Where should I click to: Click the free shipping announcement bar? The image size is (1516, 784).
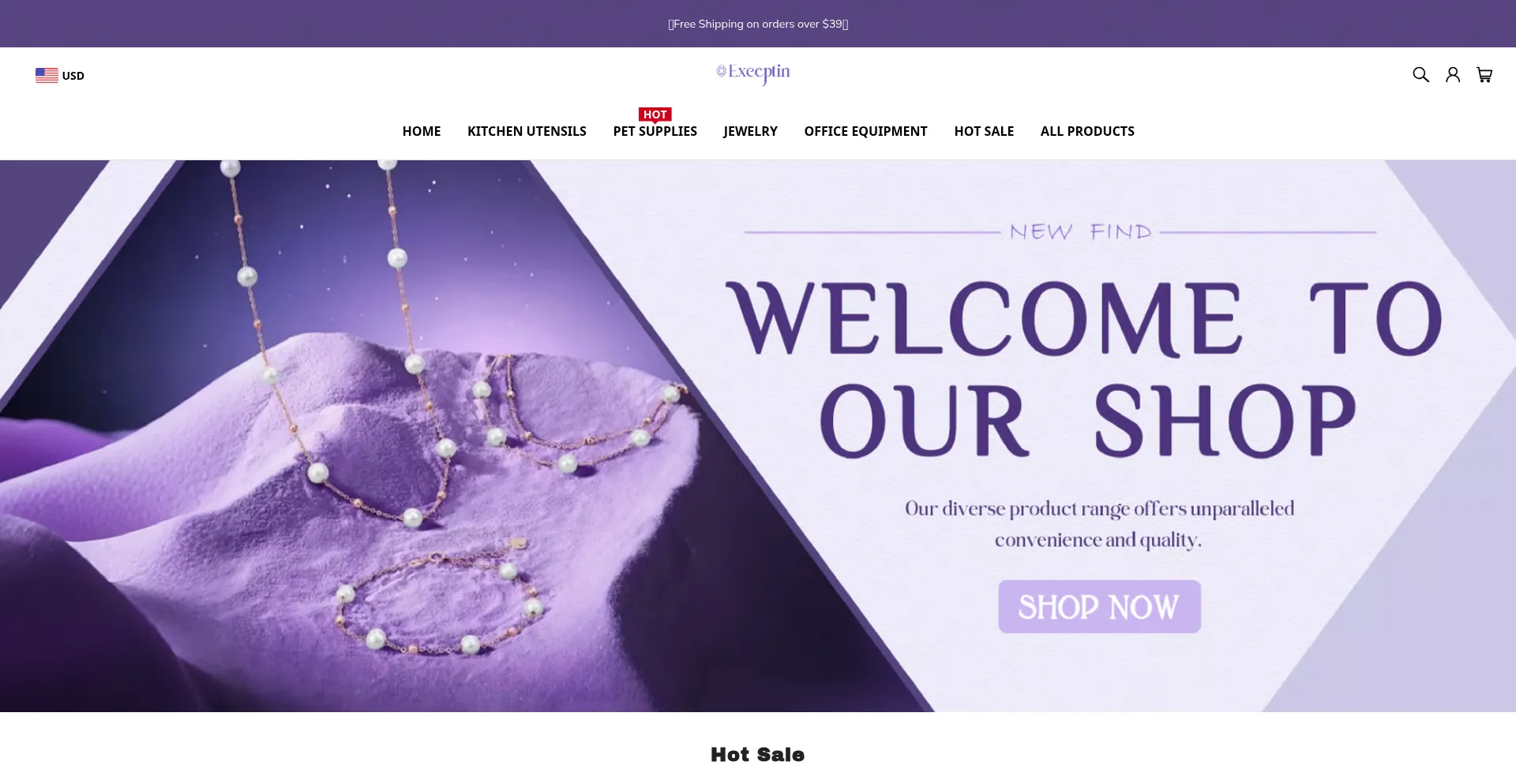pos(758,24)
